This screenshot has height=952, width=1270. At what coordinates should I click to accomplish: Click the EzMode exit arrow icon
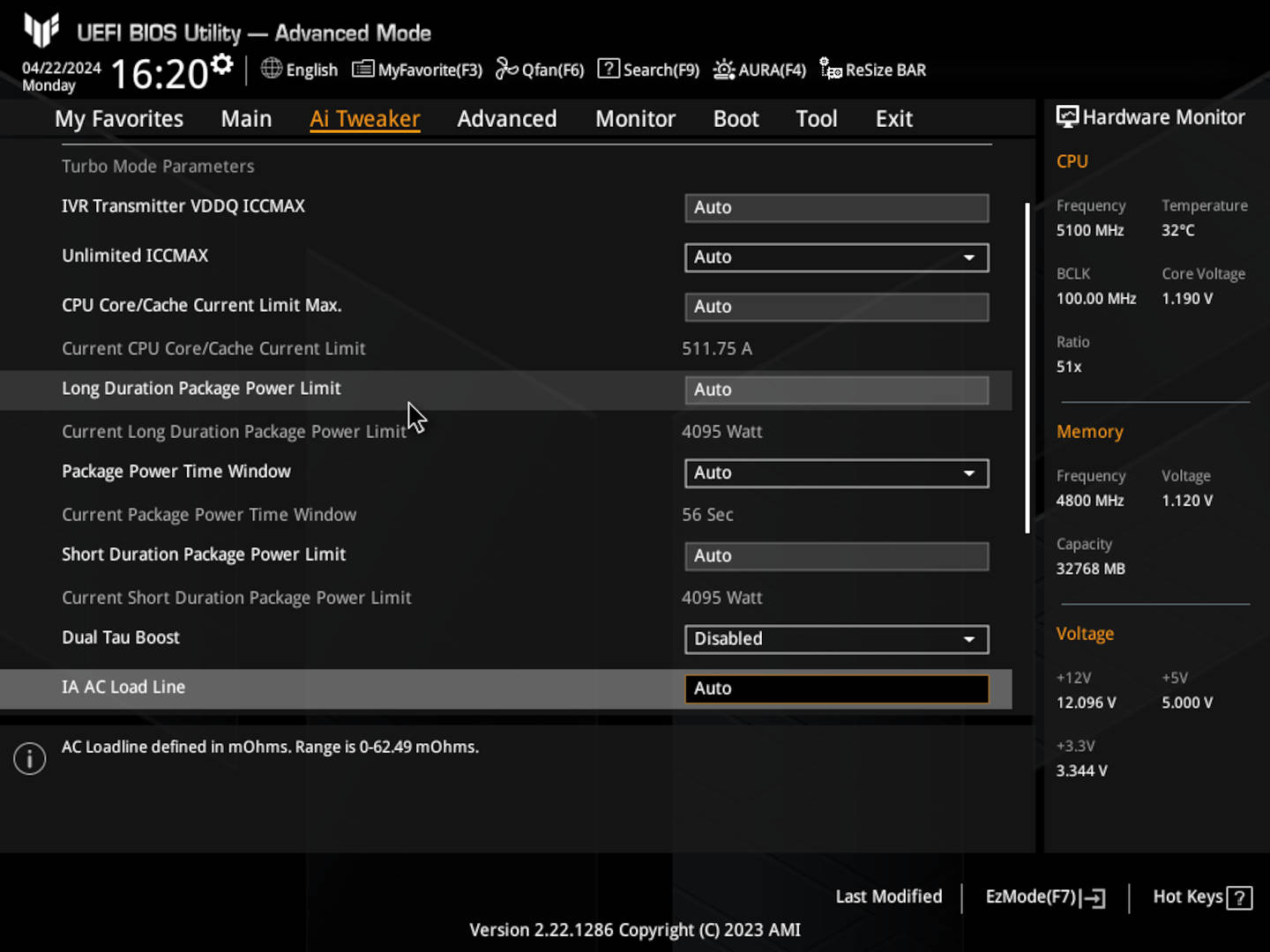coord(1094,898)
